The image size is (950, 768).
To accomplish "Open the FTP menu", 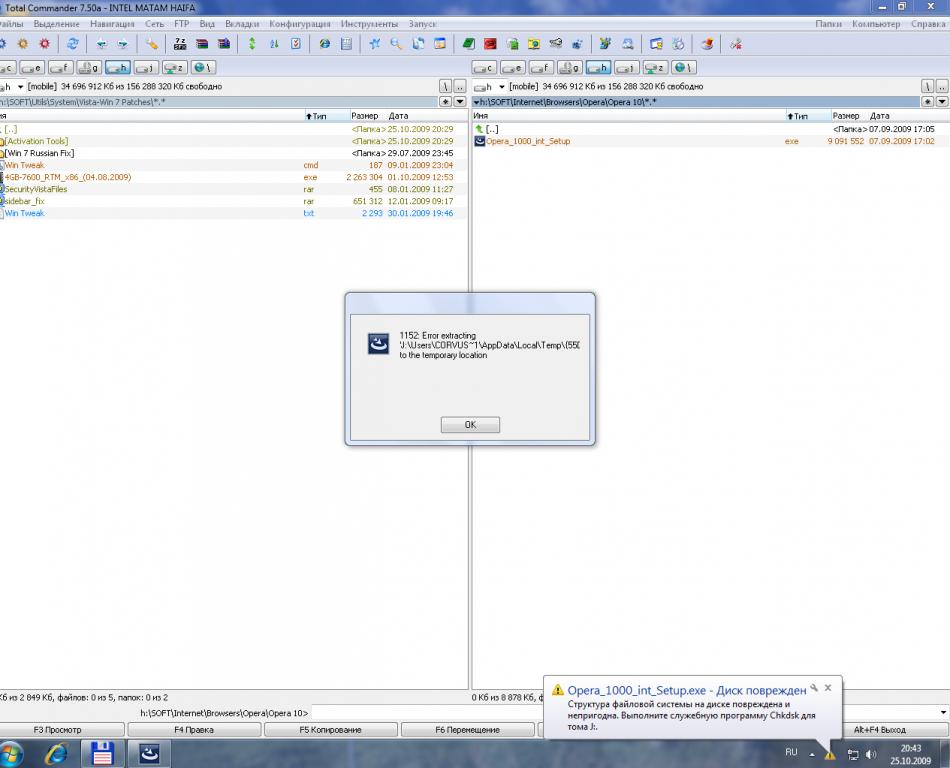I will [182, 24].
